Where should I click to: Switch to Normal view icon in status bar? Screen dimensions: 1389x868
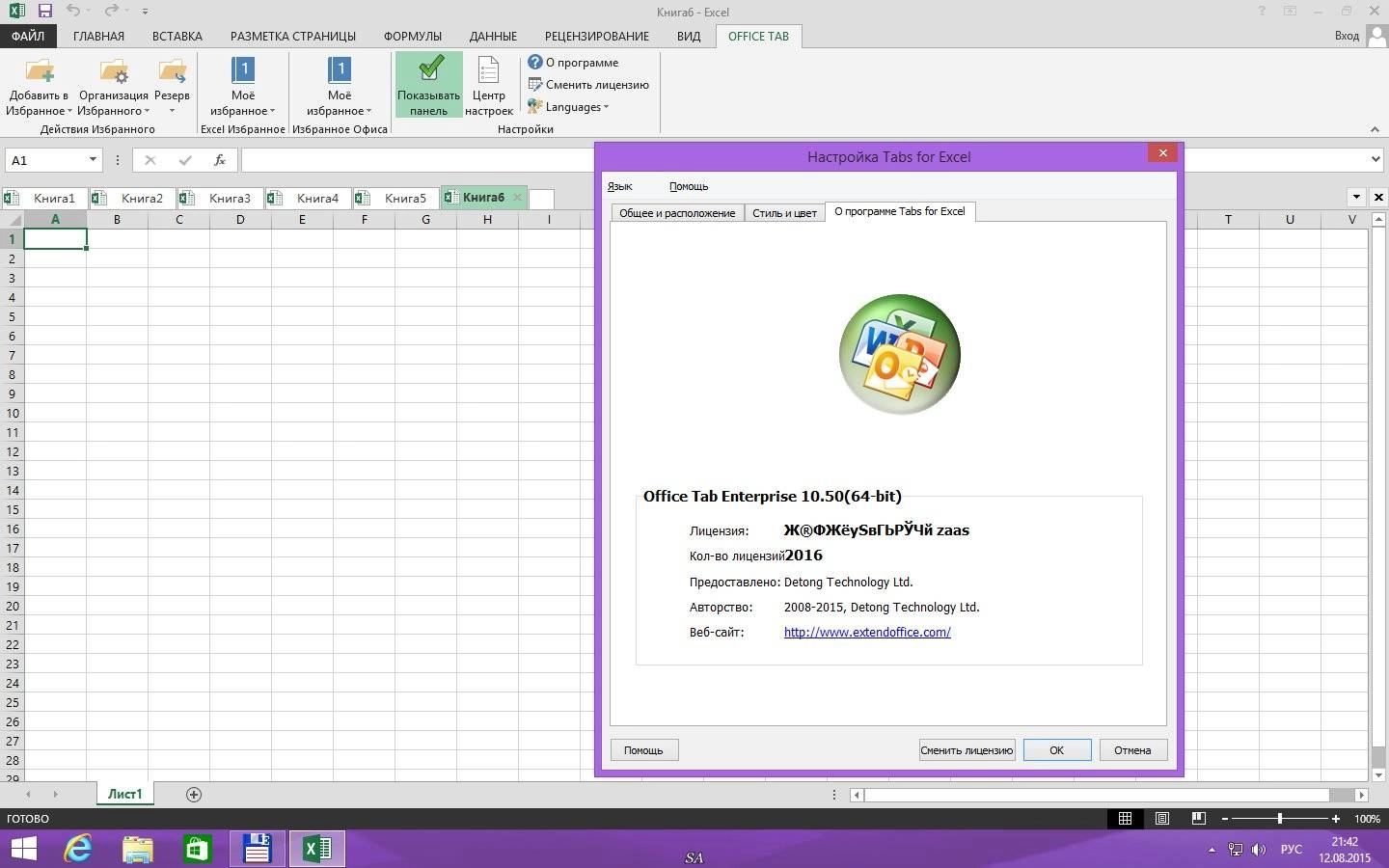click(1125, 819)
